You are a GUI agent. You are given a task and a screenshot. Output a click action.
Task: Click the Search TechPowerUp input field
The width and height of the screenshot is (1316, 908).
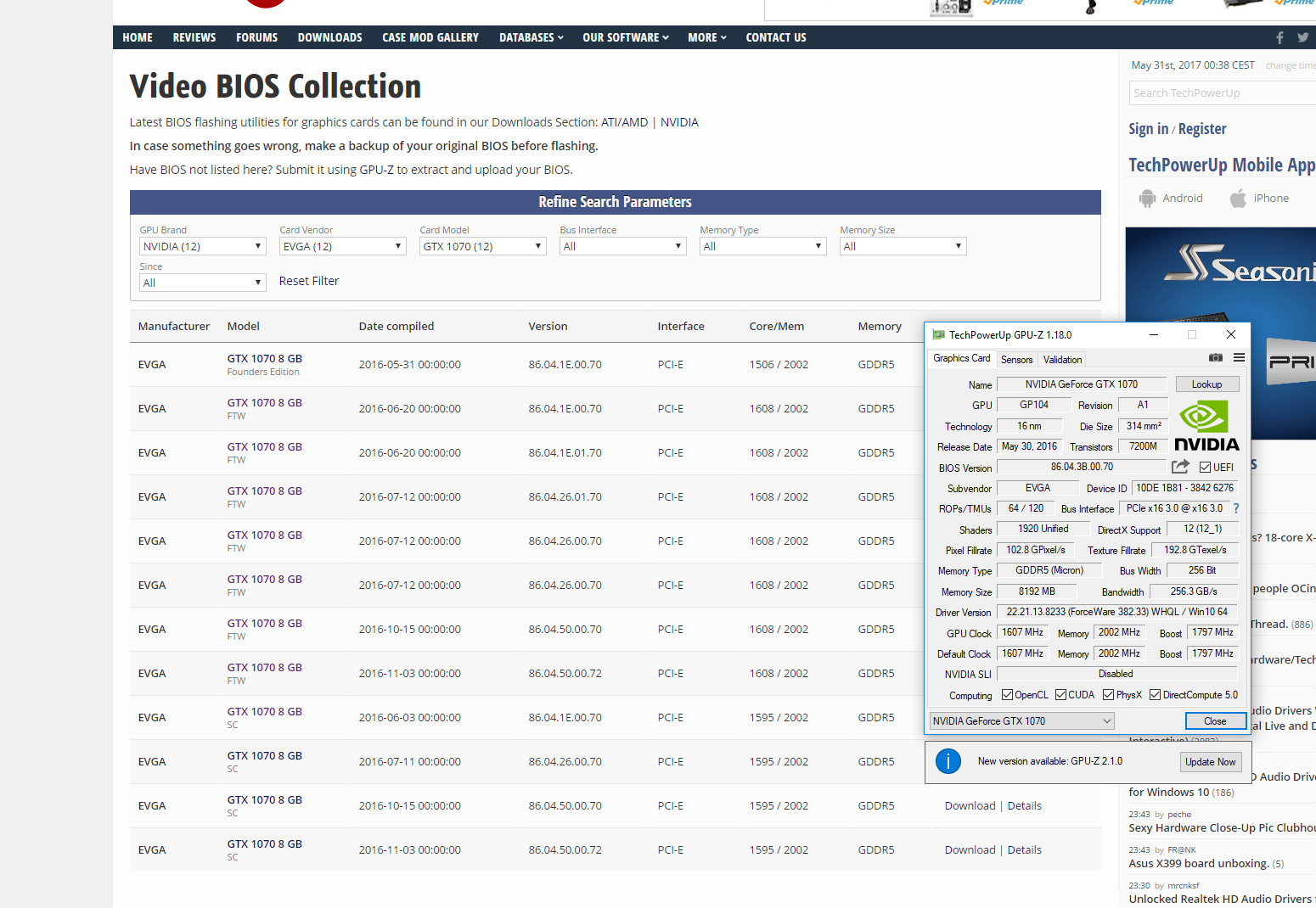[x=1223, y=92]
